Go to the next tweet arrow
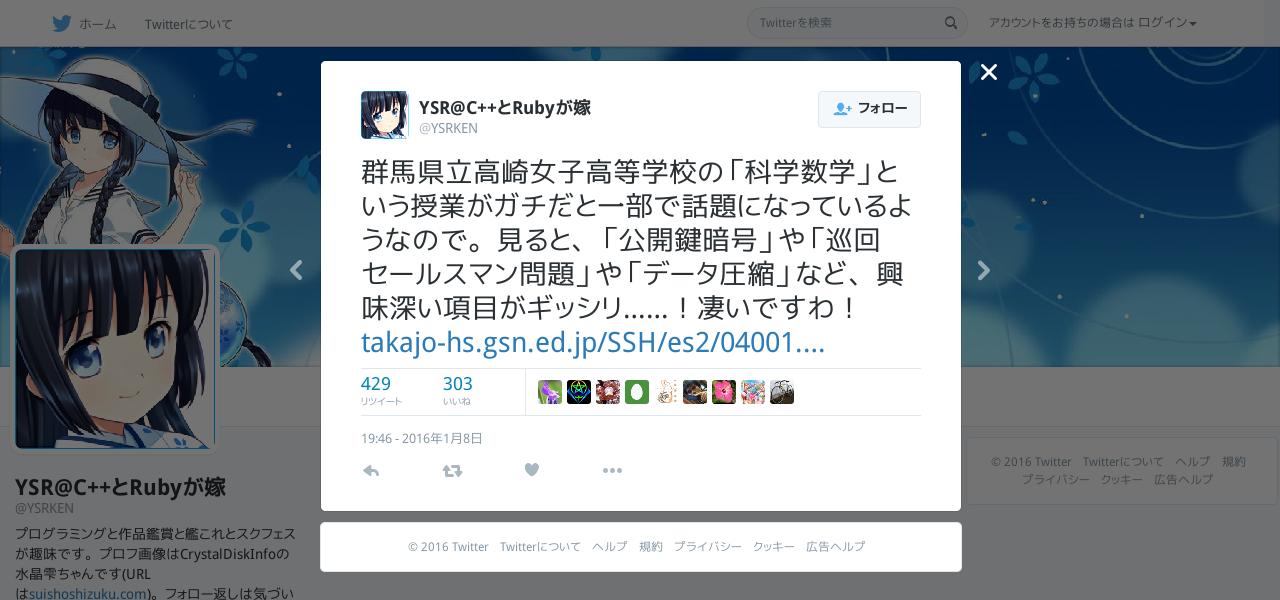 pyautogui.click(x=984, y=270)
